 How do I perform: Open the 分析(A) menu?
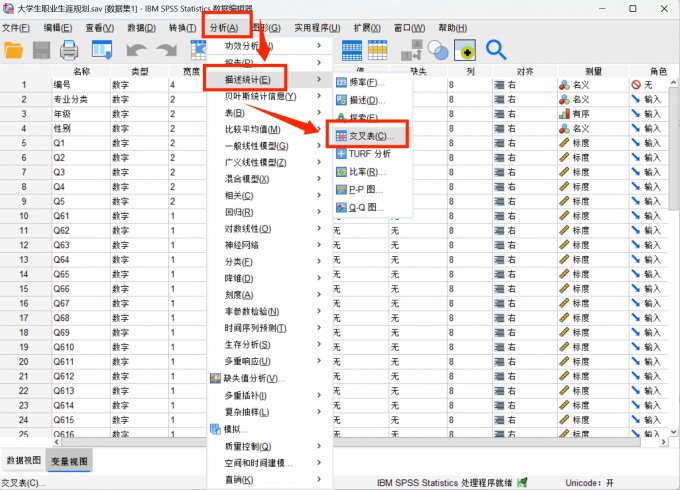pyautogui.click(x=224, y=28)
